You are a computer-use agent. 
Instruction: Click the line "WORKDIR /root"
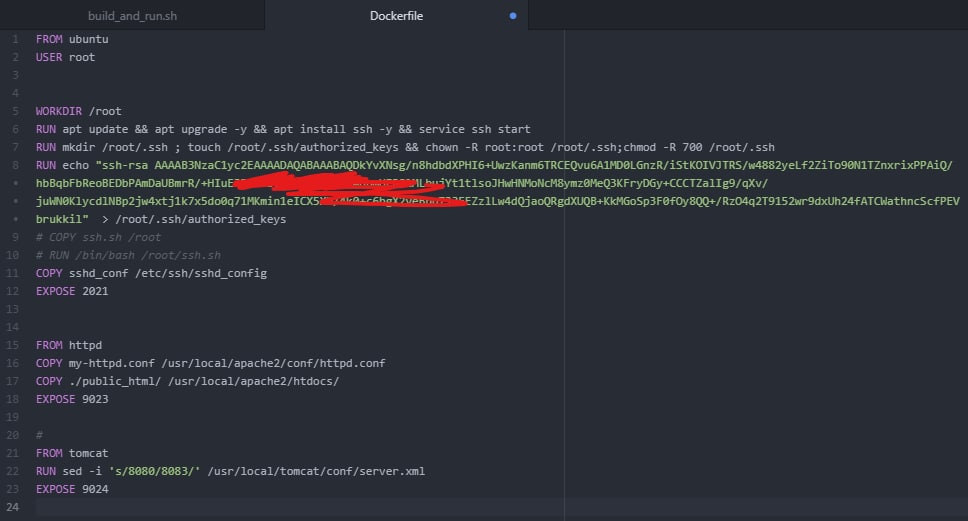[x=78, y=111]
